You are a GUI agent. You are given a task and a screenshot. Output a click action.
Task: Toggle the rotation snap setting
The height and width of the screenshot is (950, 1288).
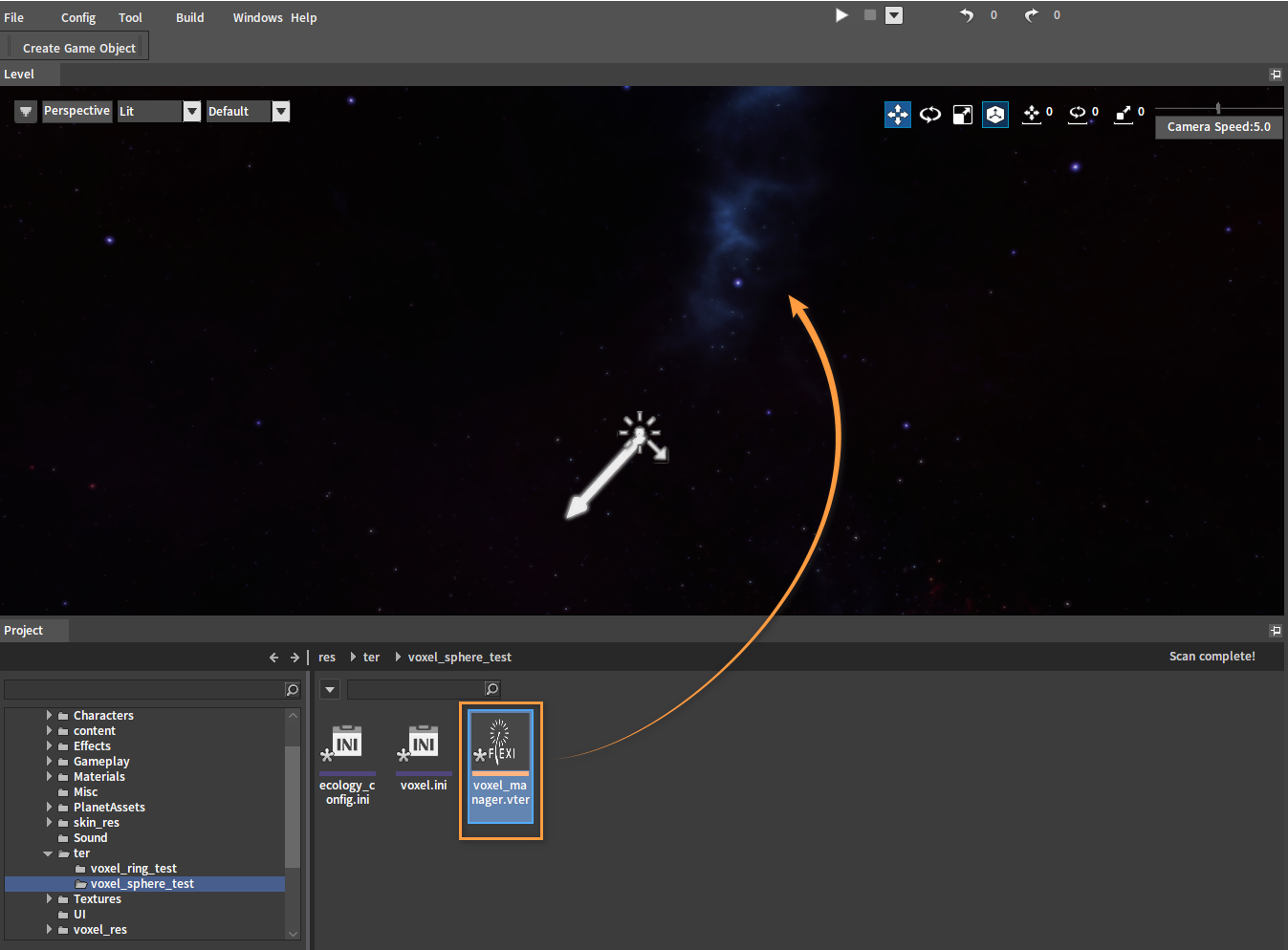pyautogui.click(x=1078, y=114)
